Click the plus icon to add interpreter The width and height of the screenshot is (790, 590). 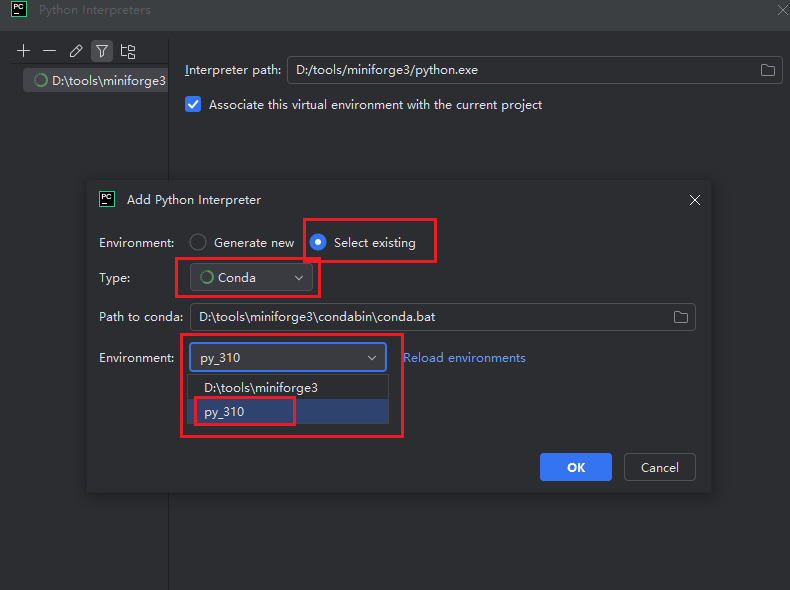coord(24,51)
